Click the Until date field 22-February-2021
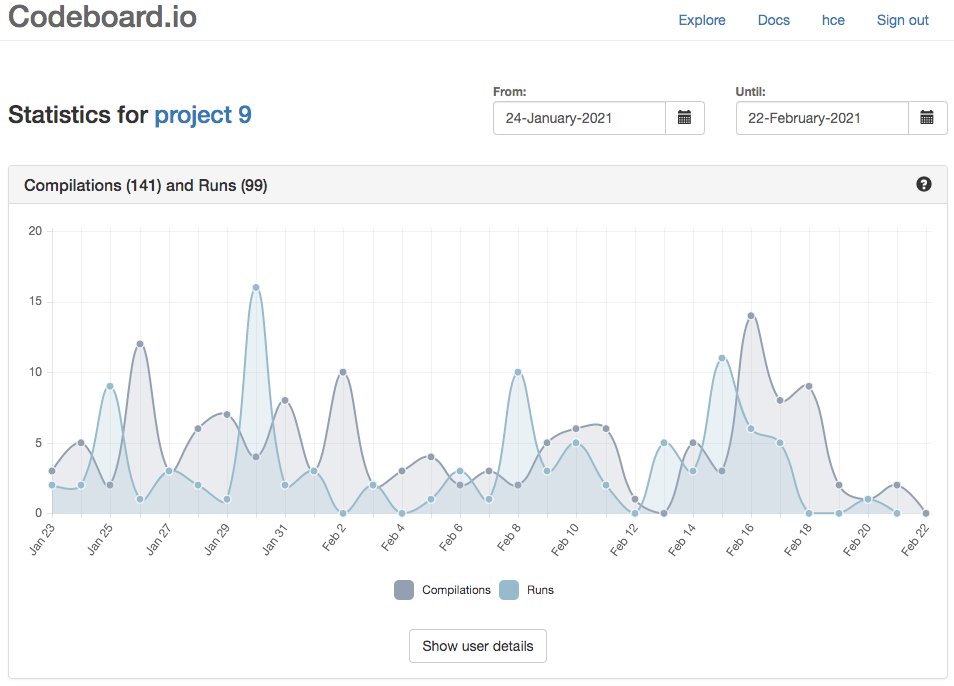Screen dimensions: 954x686 pyautogui.click(x=822, y=118)
